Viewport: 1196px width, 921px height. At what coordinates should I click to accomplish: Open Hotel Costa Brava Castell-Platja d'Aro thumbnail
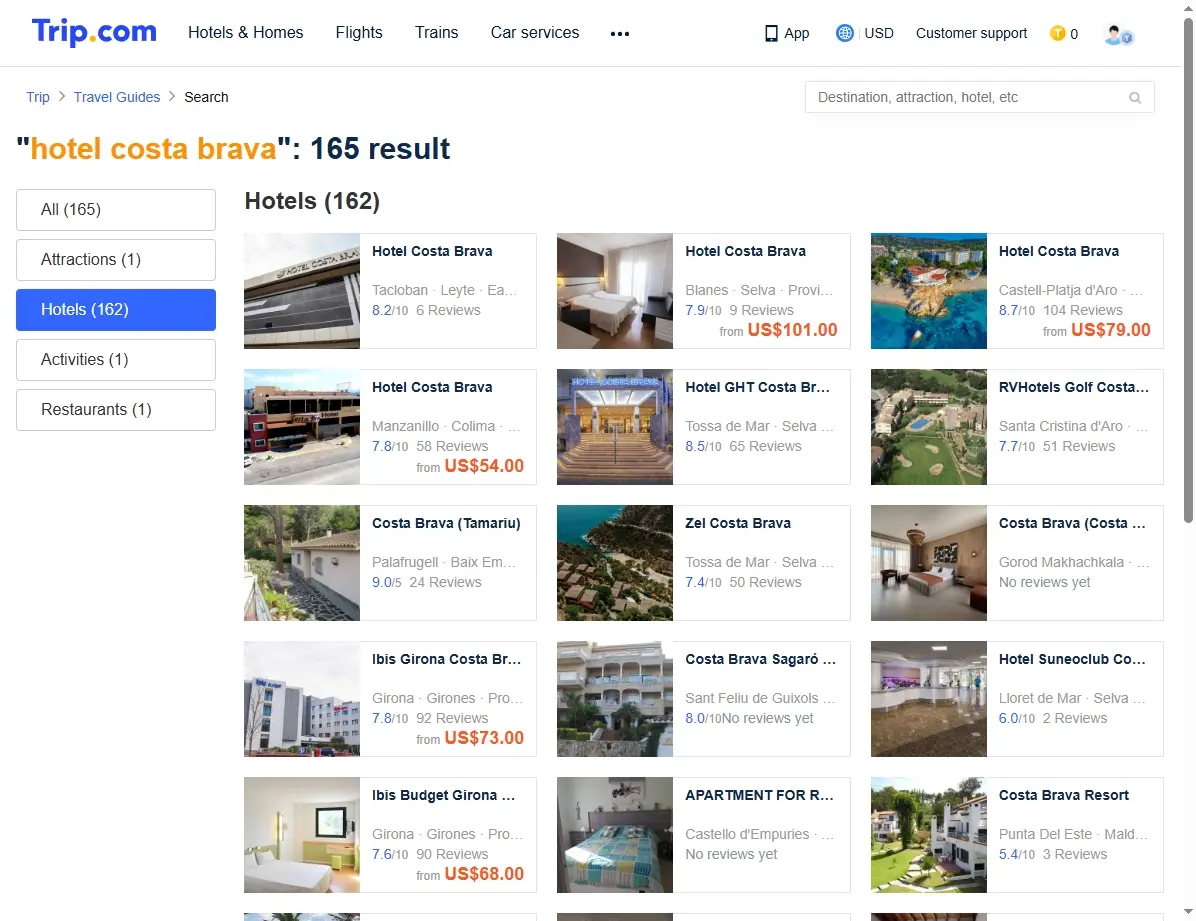(928, 291)
